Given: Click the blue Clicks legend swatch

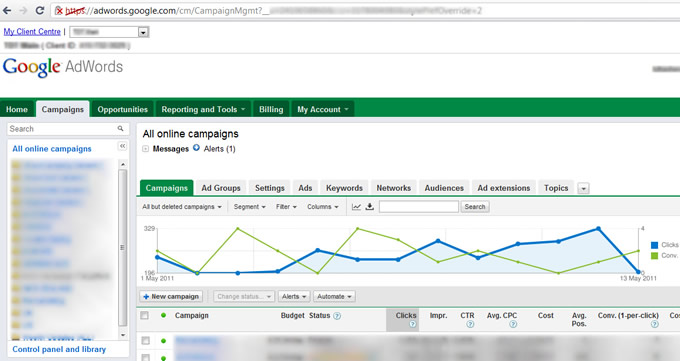Looking at the screenshot, I should point(654,245).
